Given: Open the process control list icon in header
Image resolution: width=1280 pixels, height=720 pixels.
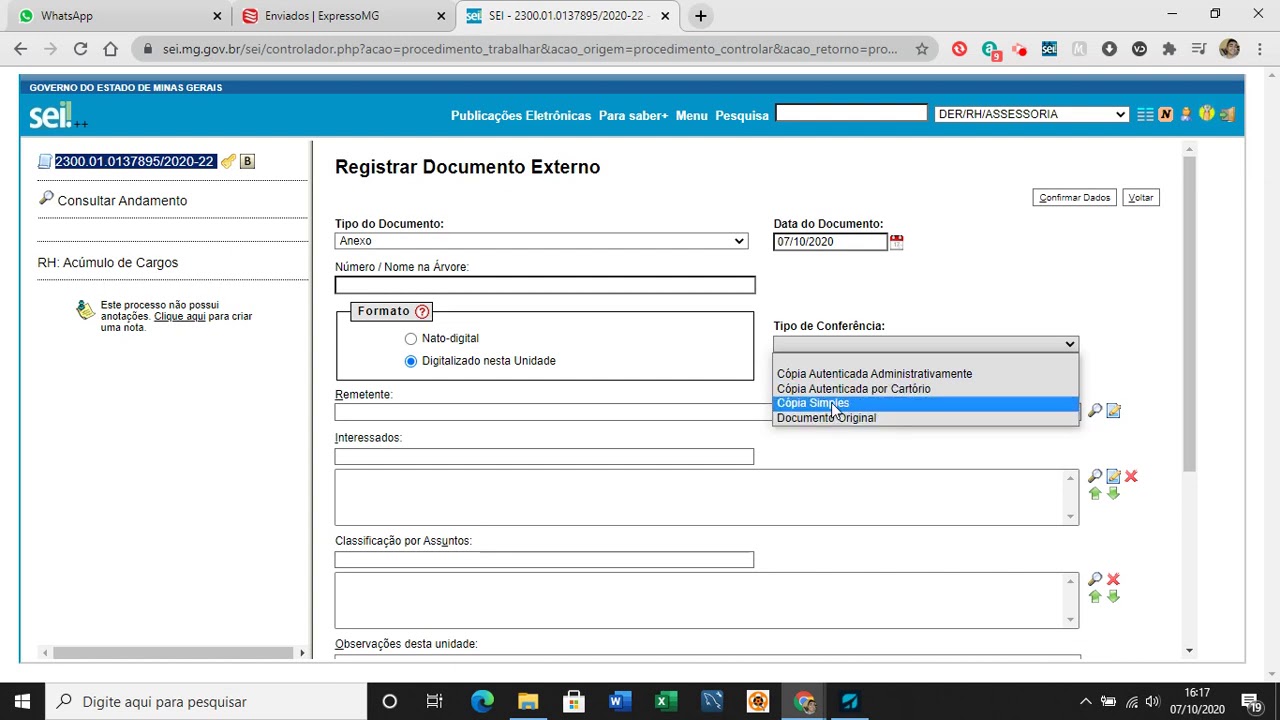Looking at the screenshot, I should [1146, 114].
